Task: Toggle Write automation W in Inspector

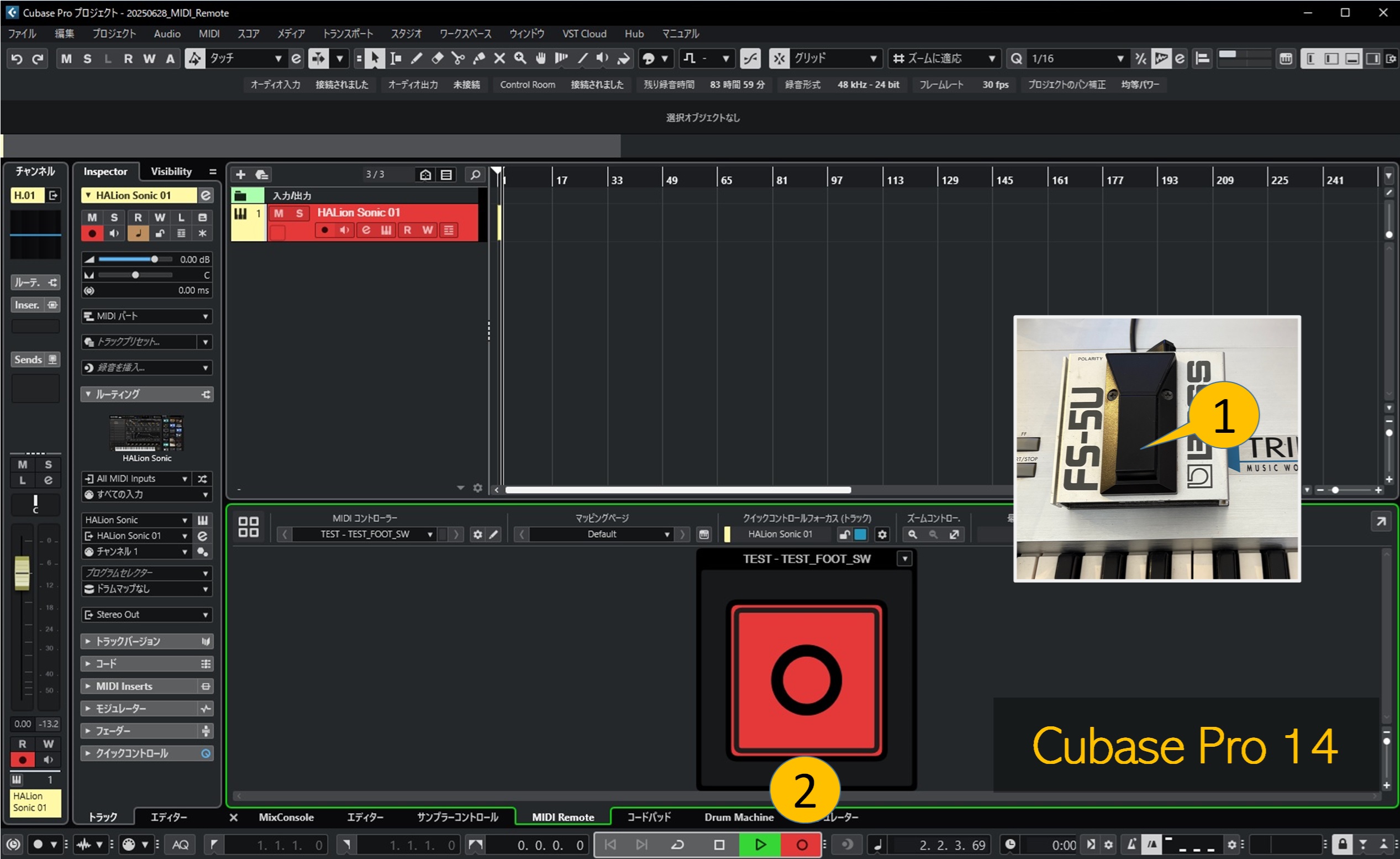Action: [160, 217]
